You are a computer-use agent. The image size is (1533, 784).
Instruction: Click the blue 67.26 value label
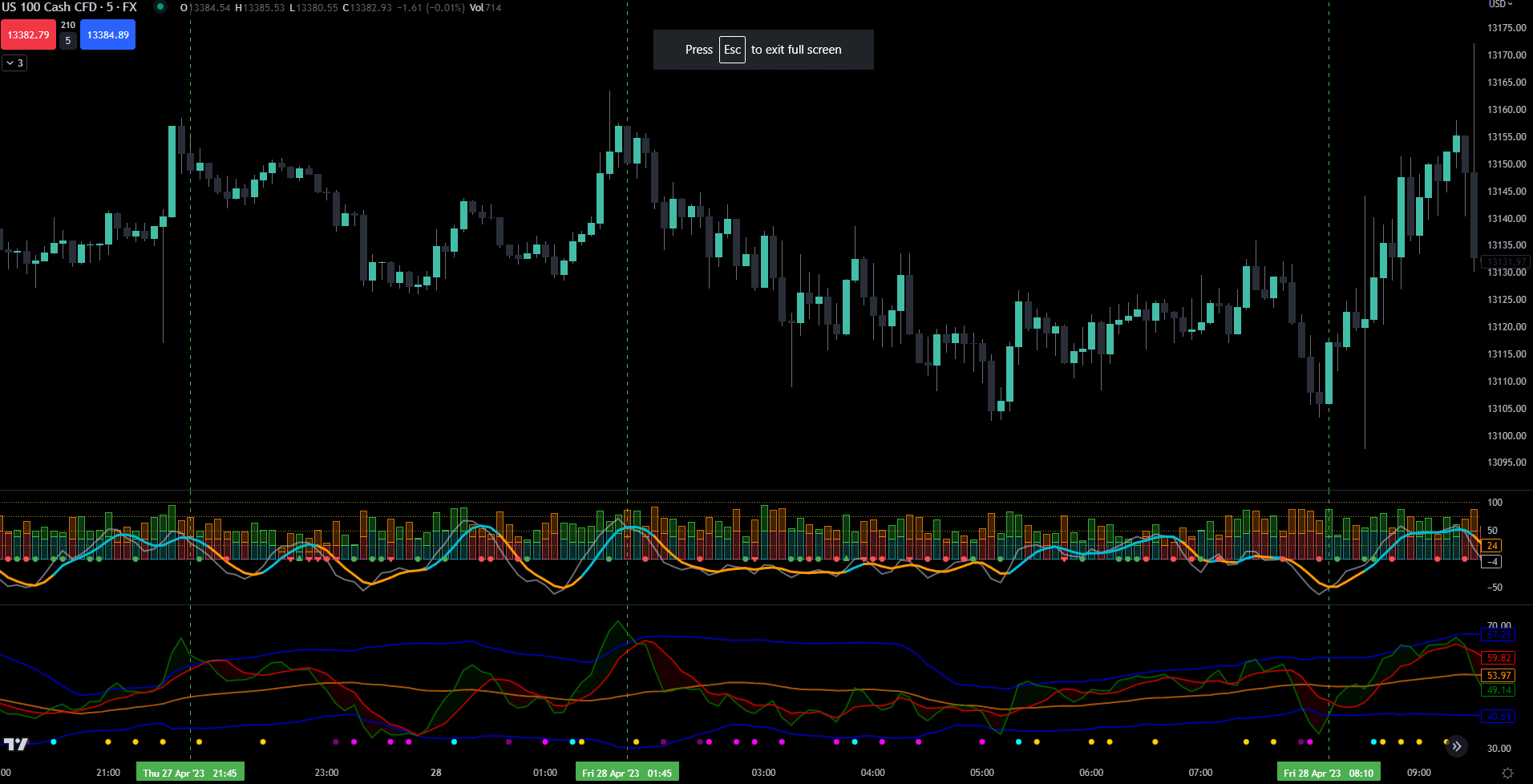[1499, 635]
